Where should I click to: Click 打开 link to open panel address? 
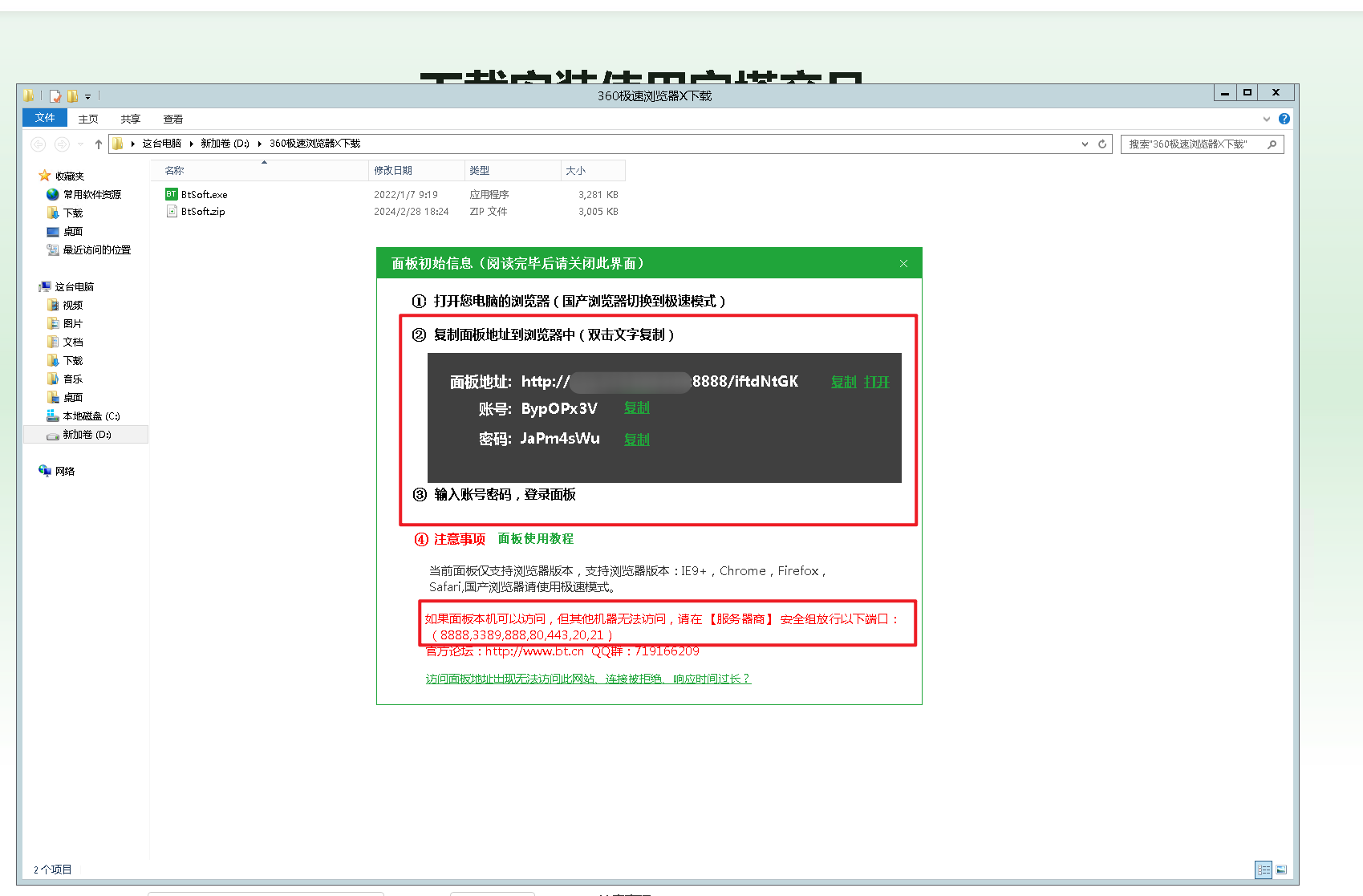pyautogui.click(x=877, y=382)
